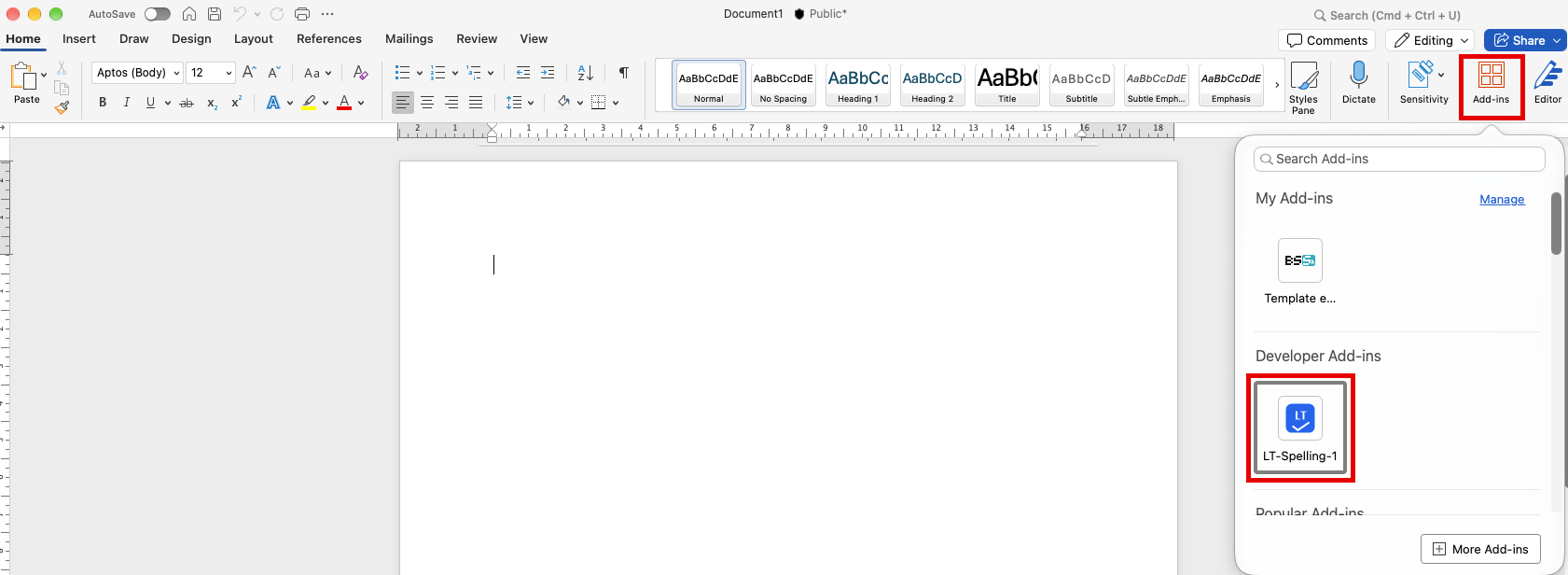Switch to the References tab

pyautogui.click(x=329, y=39)
